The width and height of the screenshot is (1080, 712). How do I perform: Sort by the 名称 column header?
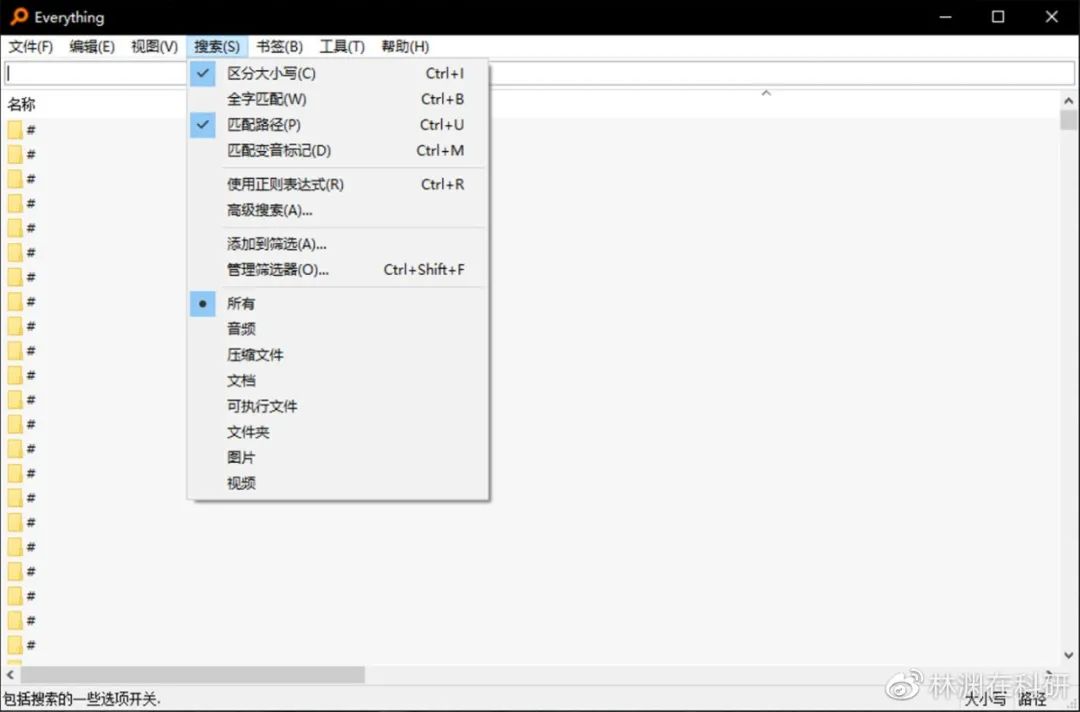[21, 105]
